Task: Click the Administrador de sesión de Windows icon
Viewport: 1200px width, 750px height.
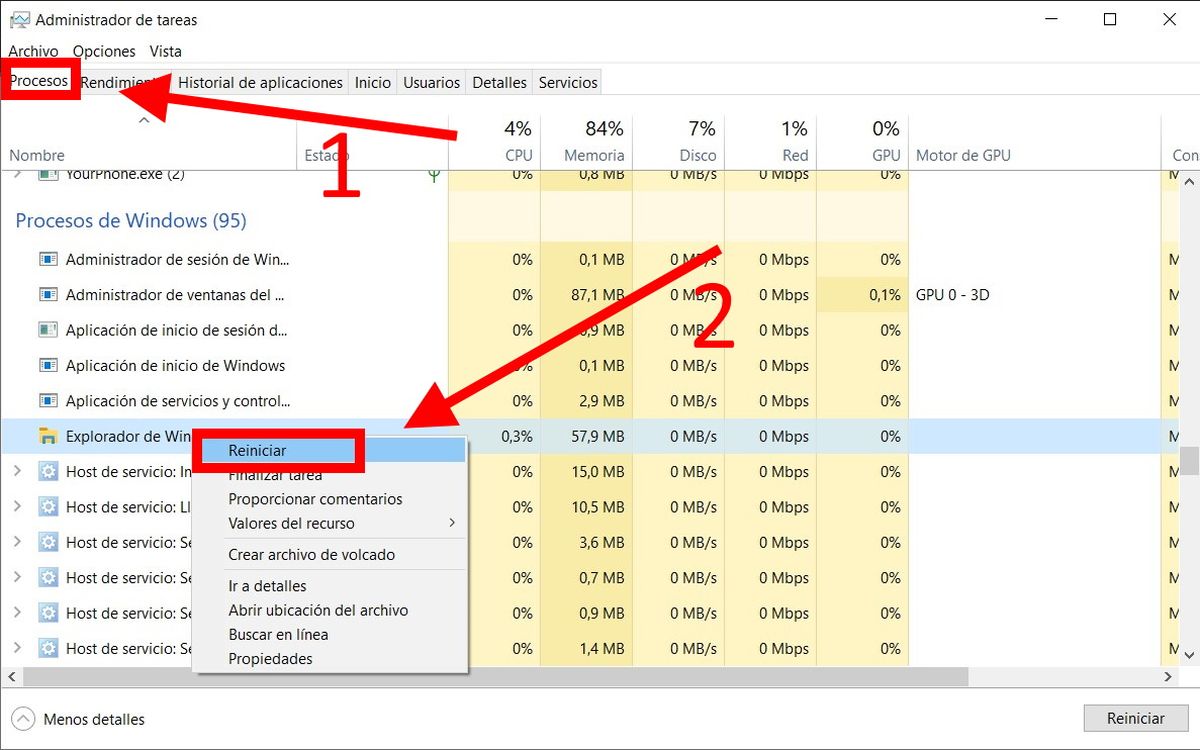Action: 48,259
